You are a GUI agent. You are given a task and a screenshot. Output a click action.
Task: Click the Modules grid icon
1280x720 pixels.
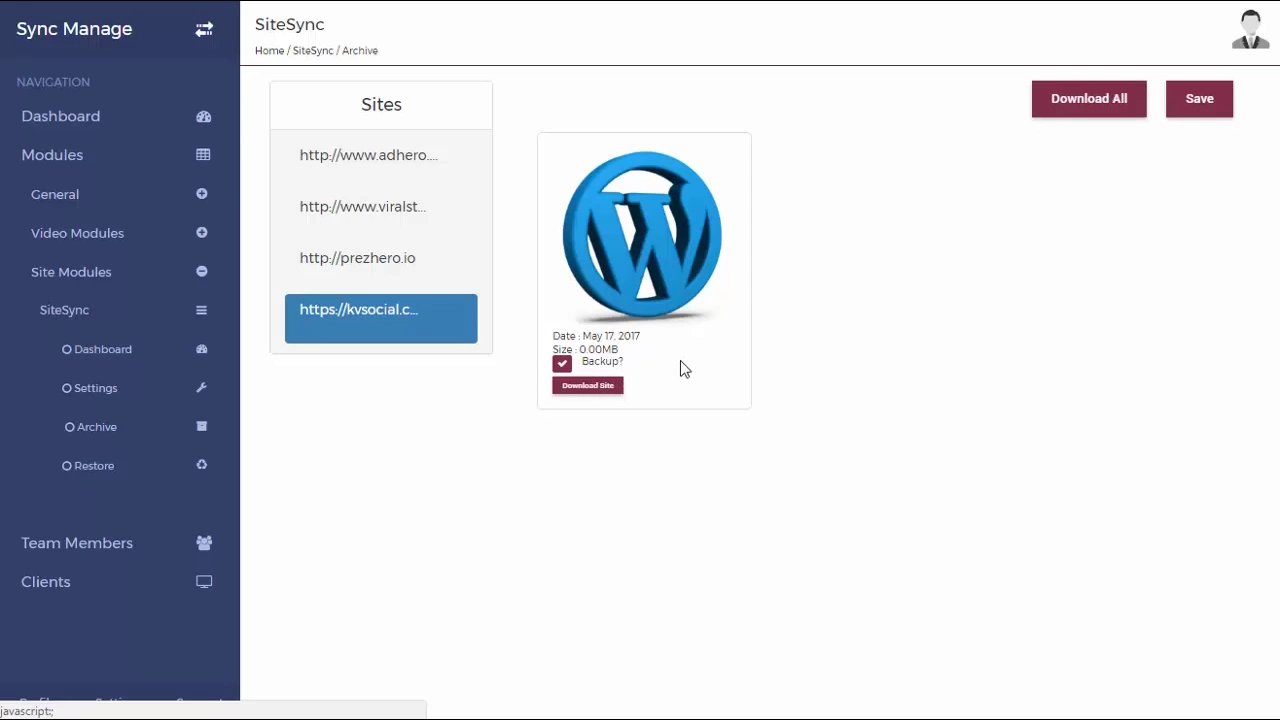[203, 155]
